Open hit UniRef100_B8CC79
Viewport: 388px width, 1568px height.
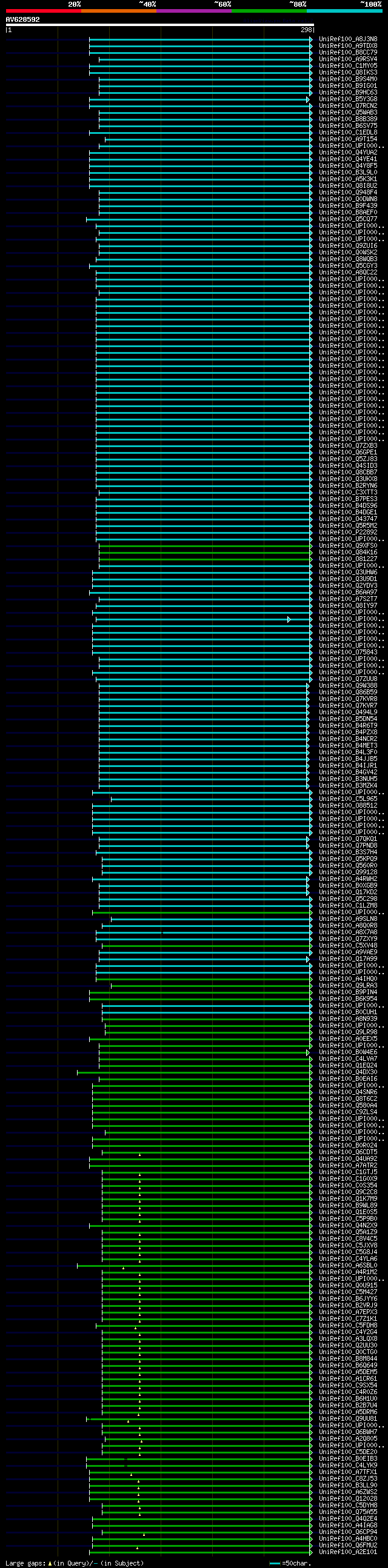tap(348, 52)
